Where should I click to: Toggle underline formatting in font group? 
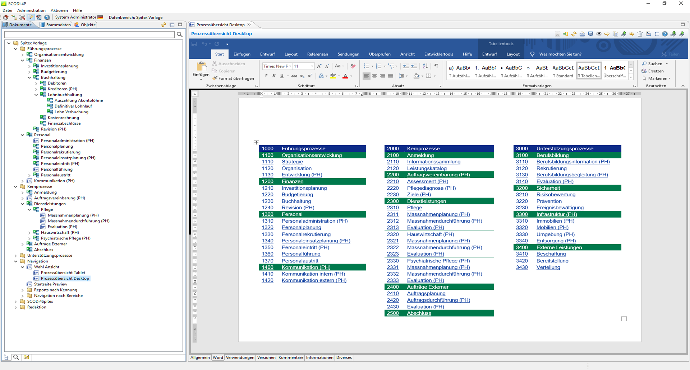281,76
